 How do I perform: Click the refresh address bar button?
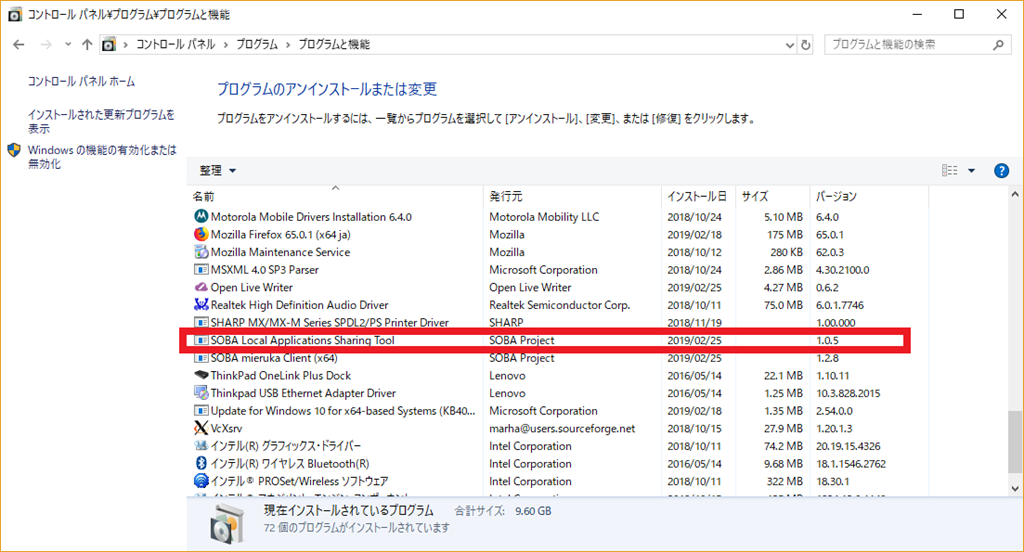tap(806, 44)
